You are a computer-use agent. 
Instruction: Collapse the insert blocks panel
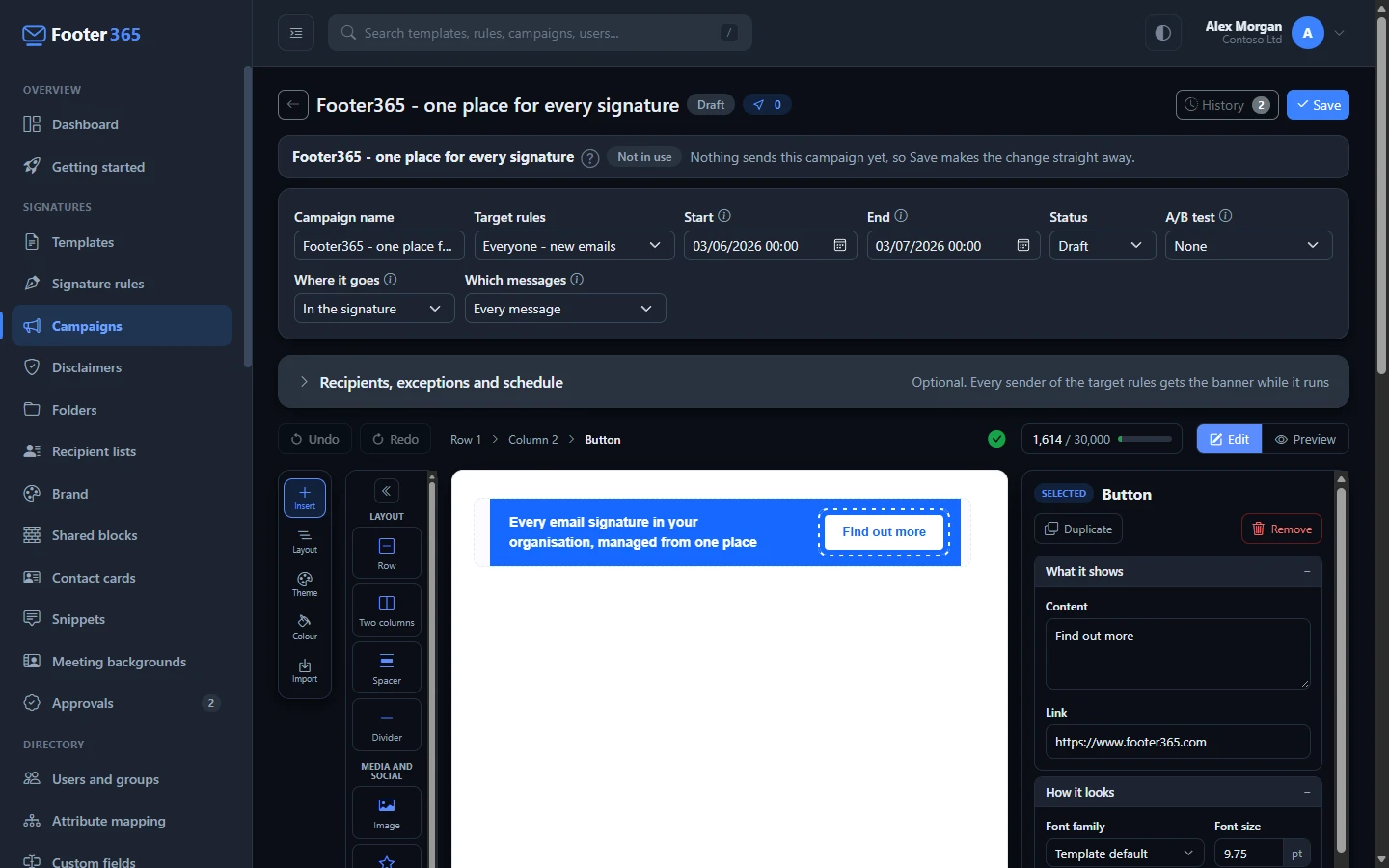[387, 491]
